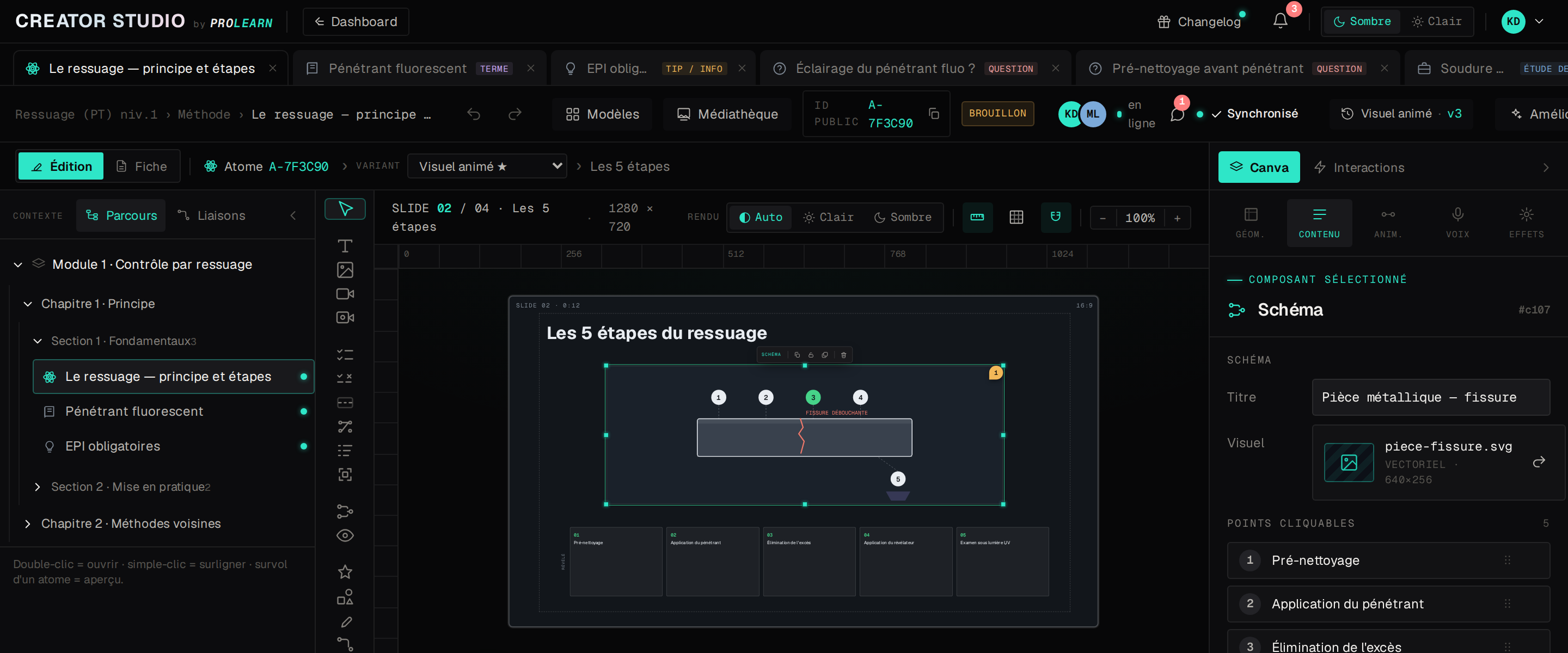The height and width of the screenshot is (653, 1568).
Task: Select the pointer selection tool
Action: coord(345,209)
